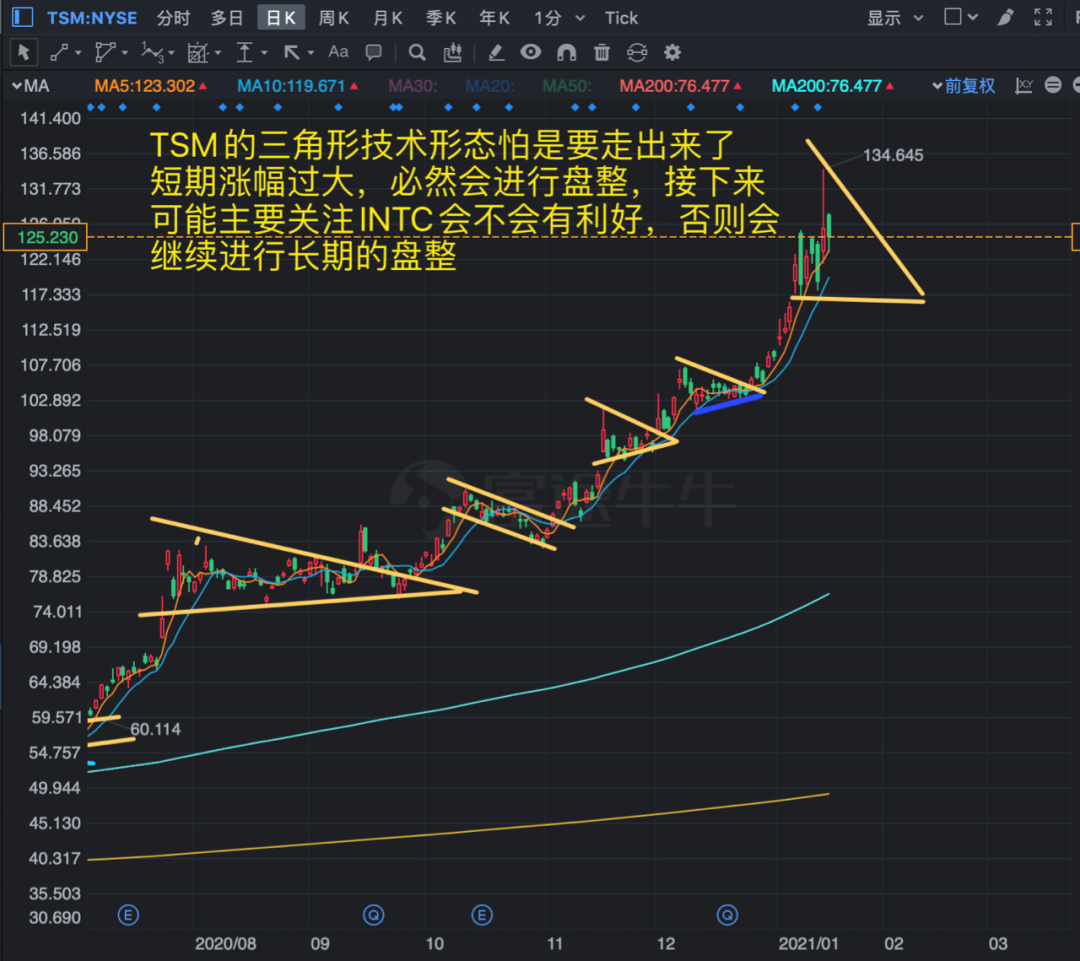Viewport: 1080px width, 961px height.
Task: Expand the arrow tool dropdown arrow
Action: (311, 53)
